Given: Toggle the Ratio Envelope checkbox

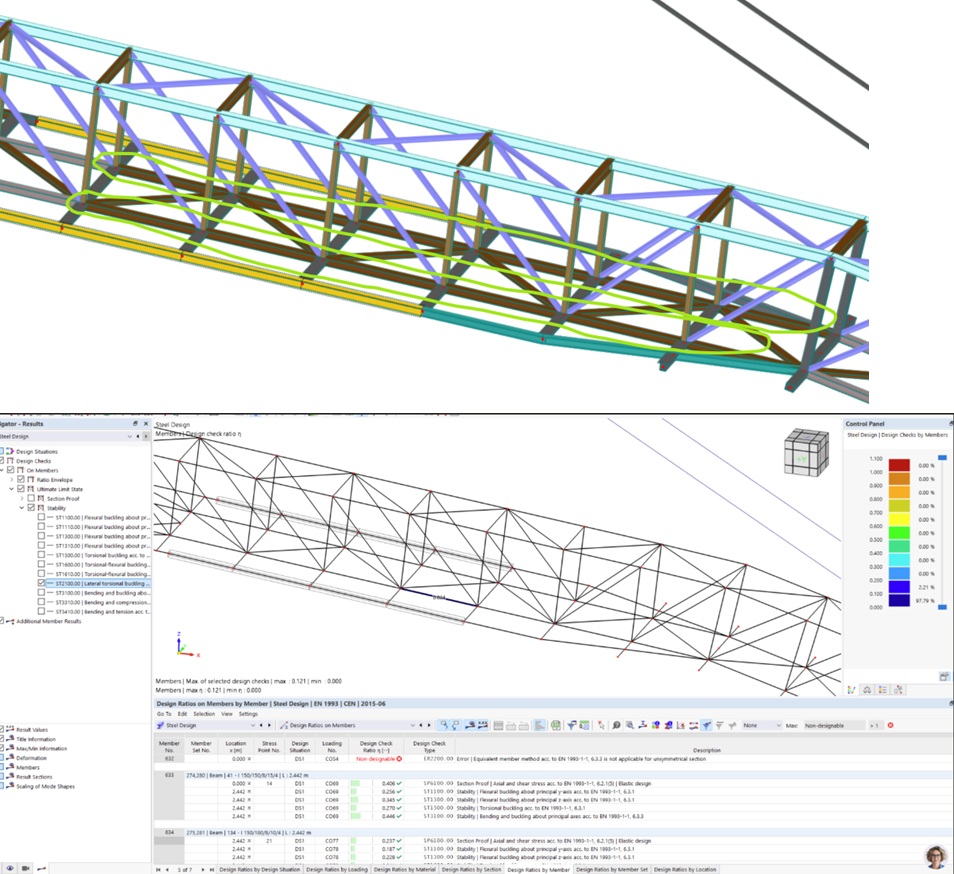Looking at the screenshot, I should coord(21,480).
